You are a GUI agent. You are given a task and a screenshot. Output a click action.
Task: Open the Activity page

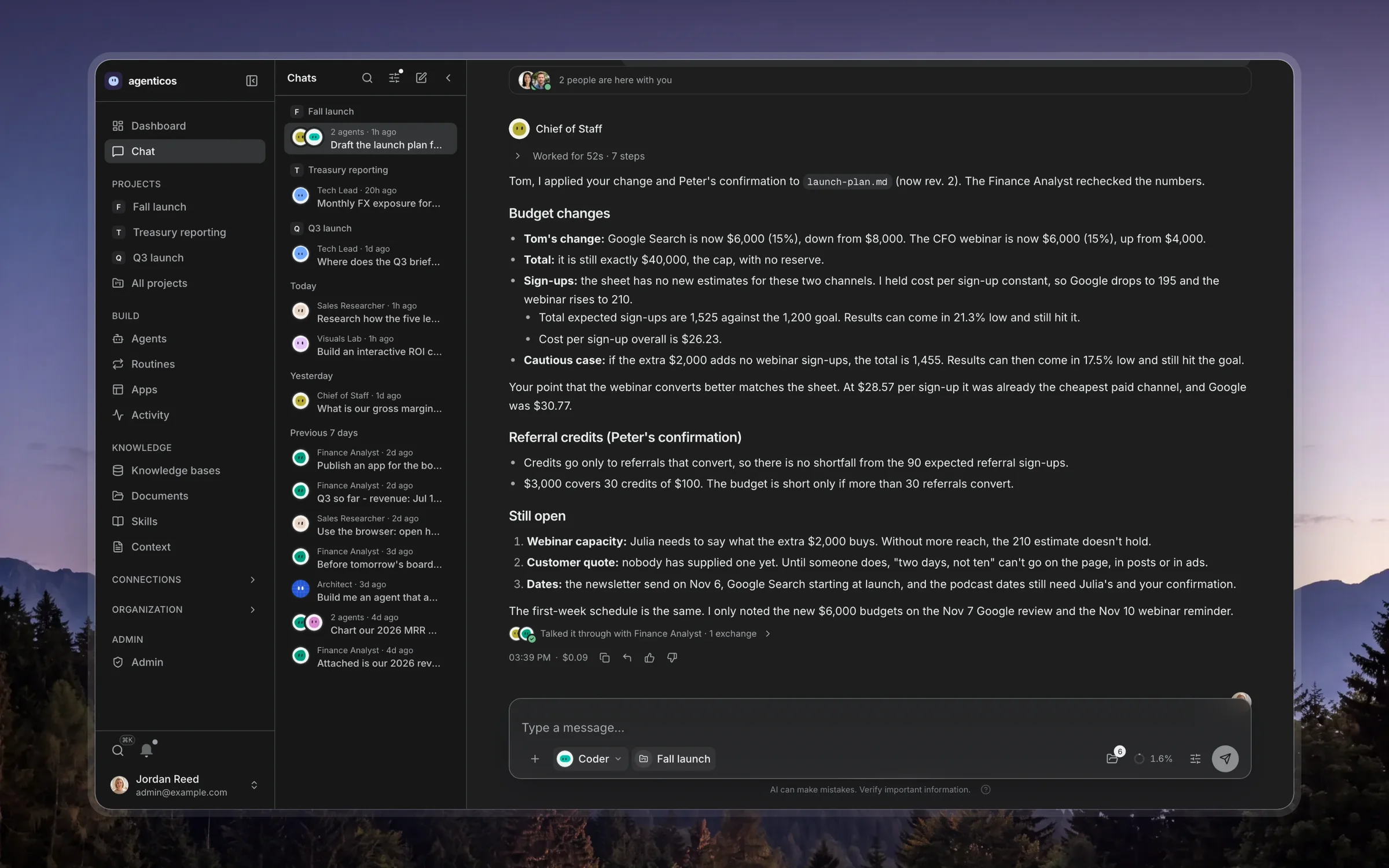[184, 415]
